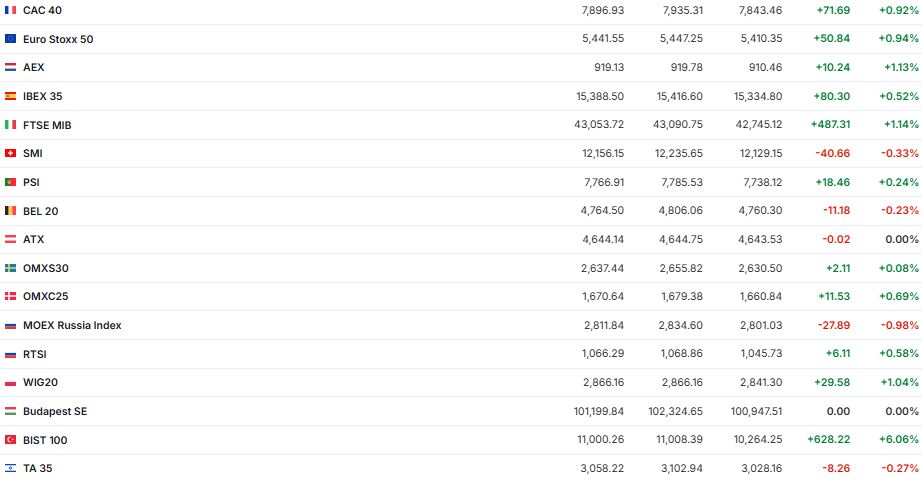Open the CAC 40 index link
The height and width of the screenshot is (482, 922).
(x=44, y=10)
